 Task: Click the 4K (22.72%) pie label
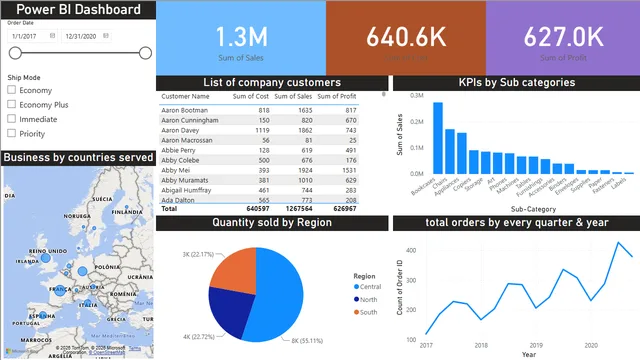(199, 337)
